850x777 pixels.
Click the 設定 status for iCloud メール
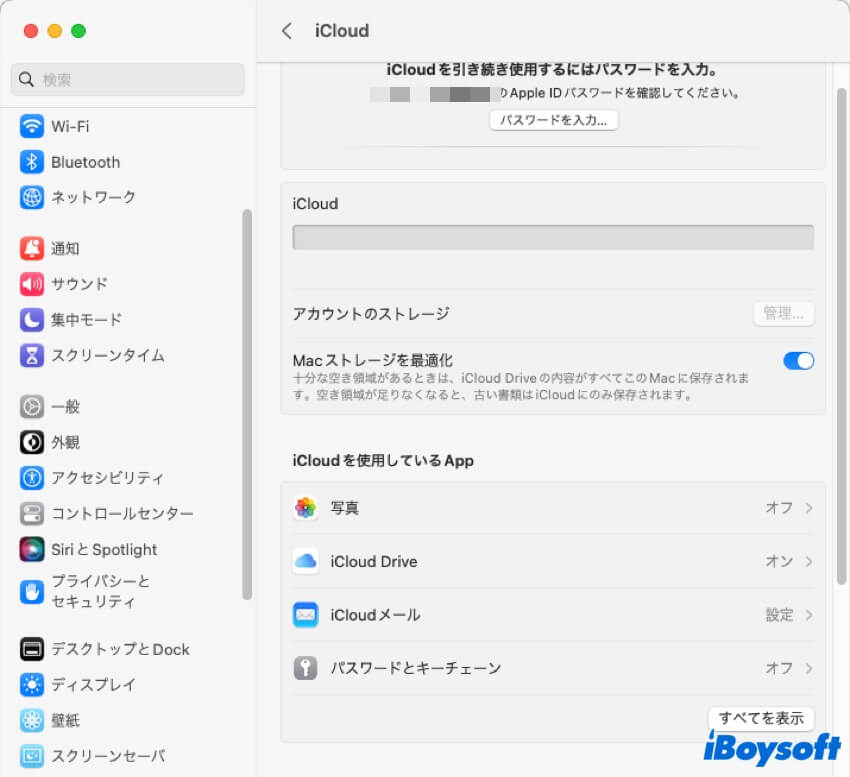[x=779, y=615]
